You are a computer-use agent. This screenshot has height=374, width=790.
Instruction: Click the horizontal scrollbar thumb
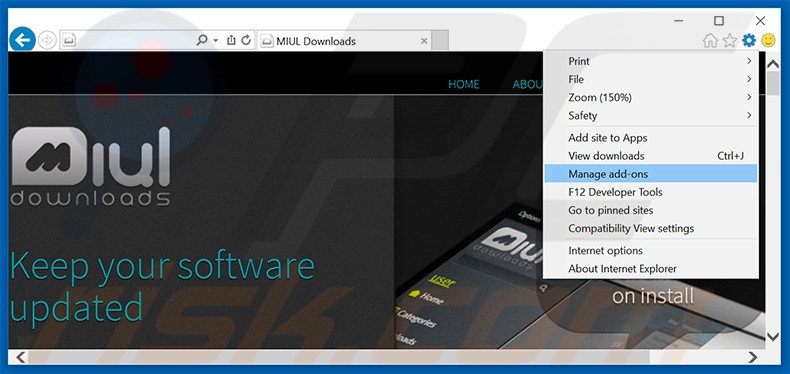click(339, 357)
